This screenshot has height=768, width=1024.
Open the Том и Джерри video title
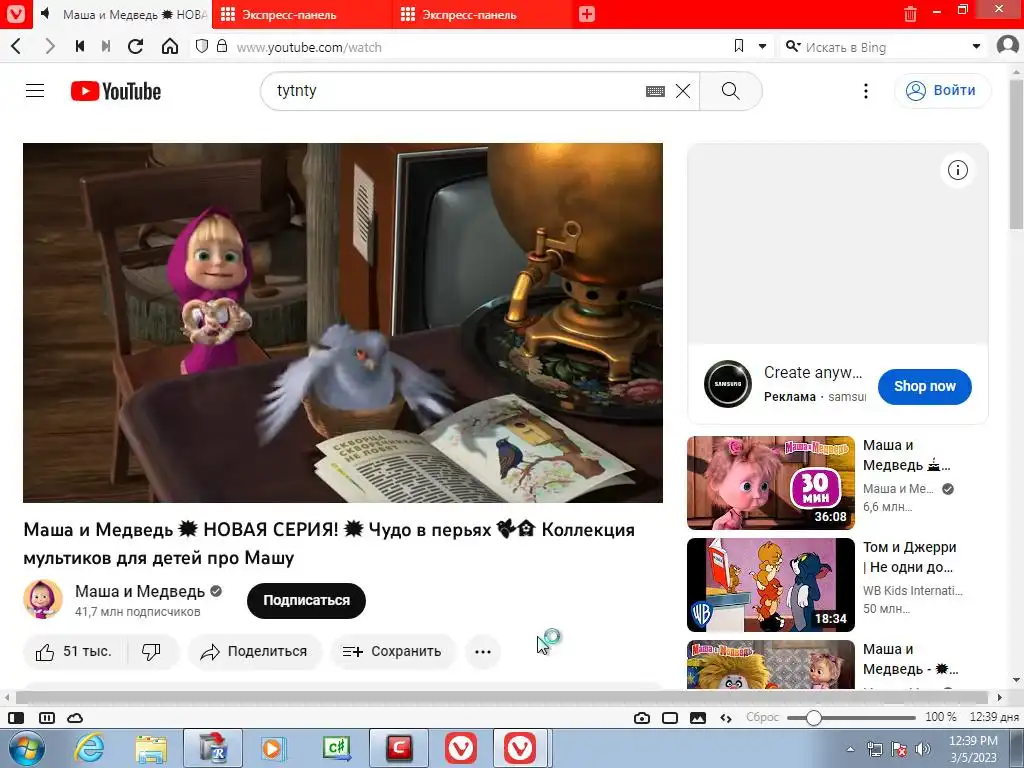coord(909,557)
